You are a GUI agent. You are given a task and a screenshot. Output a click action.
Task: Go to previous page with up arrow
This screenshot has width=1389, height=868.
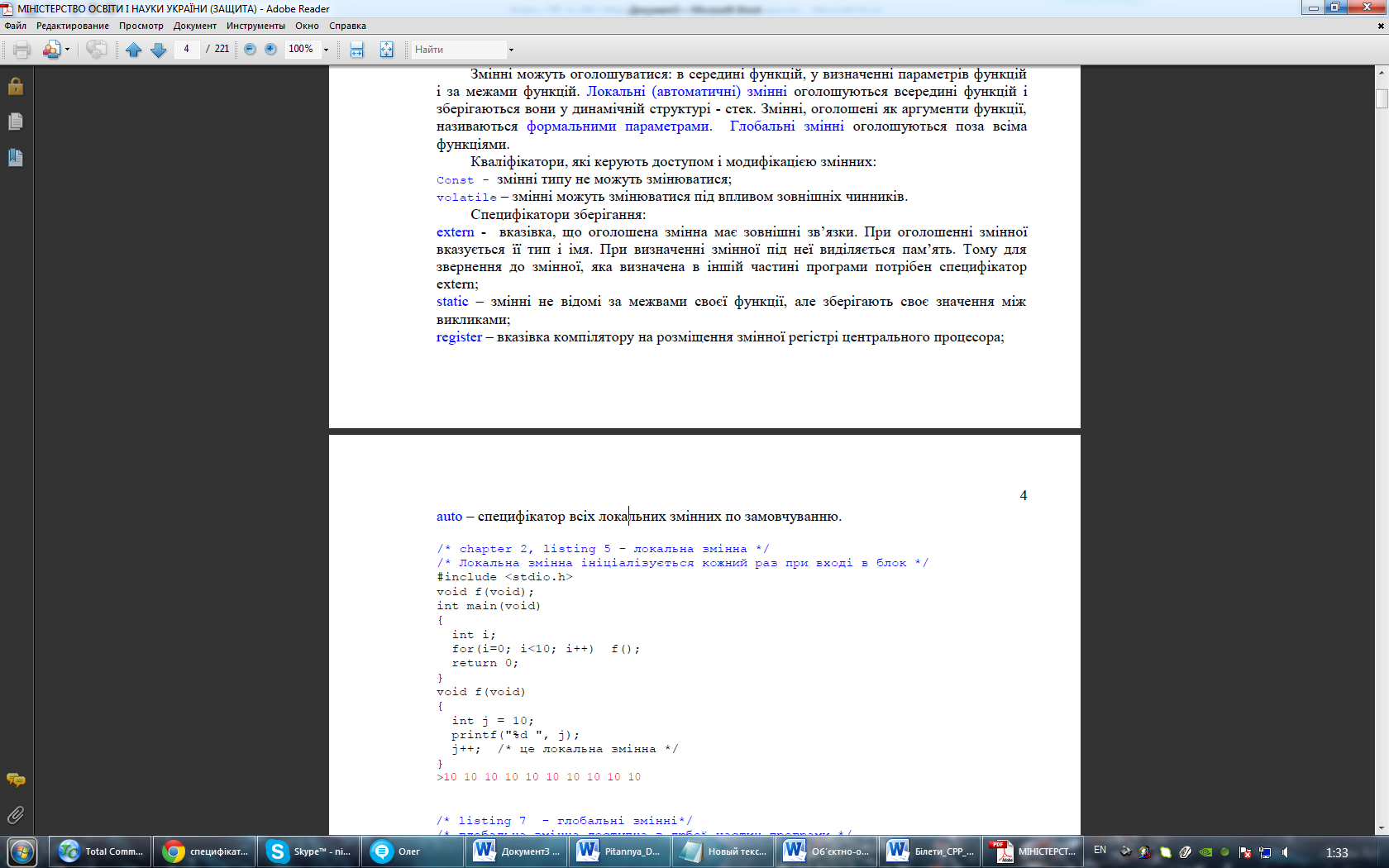click(134, 50)
